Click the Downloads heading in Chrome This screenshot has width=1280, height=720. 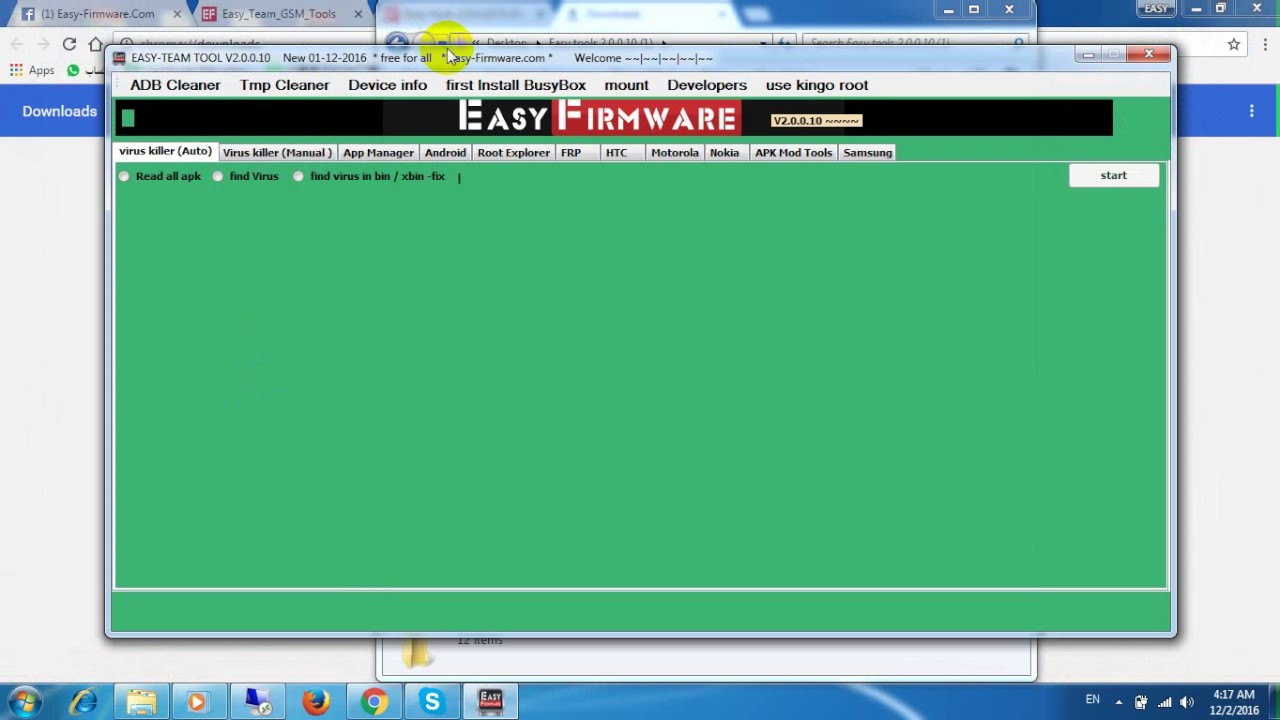[x=60, y=111]
